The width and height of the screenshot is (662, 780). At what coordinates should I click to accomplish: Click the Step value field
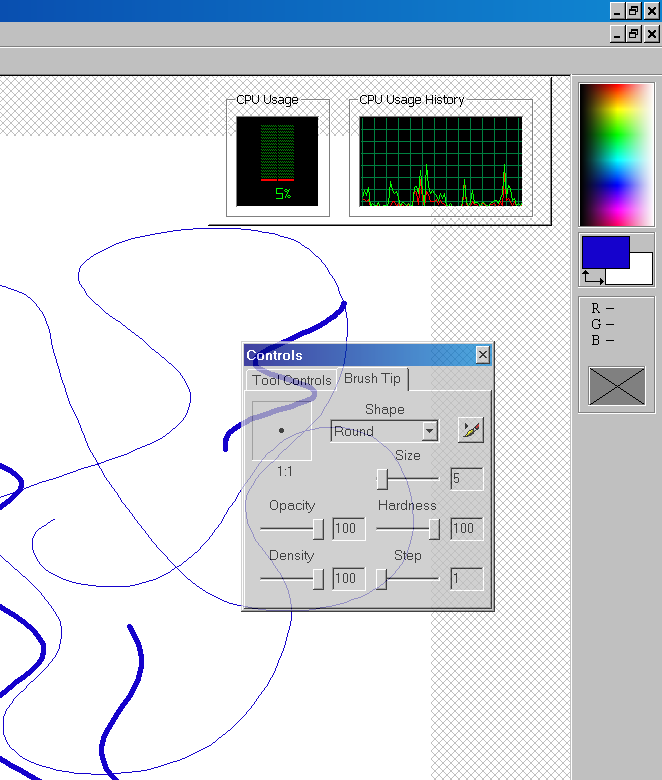coord(467,579)
